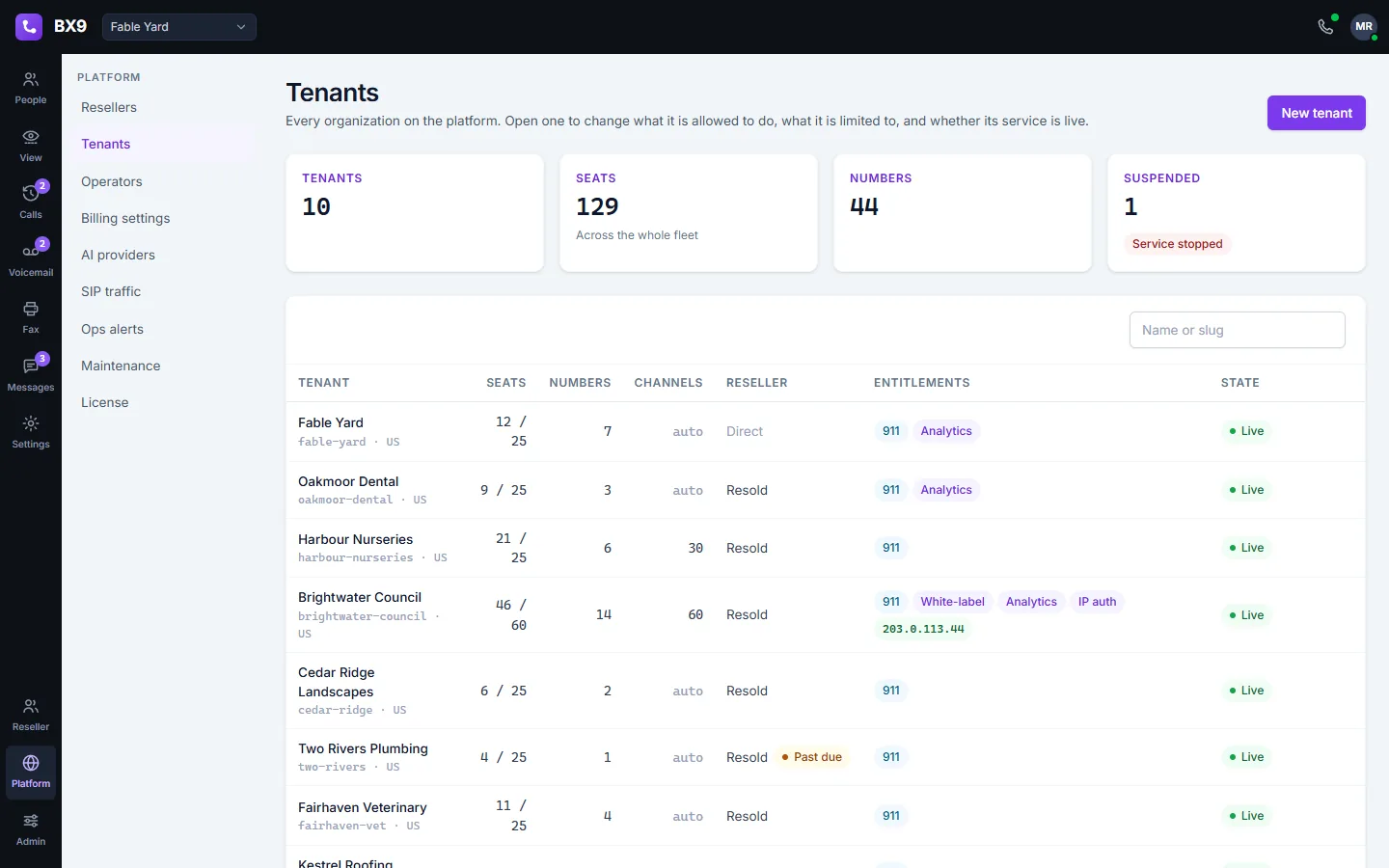Image resolution: width=1389 pixels, height=868 pixels.
Task: Click the BX9 phone logo icon
Action: (29, 26)
